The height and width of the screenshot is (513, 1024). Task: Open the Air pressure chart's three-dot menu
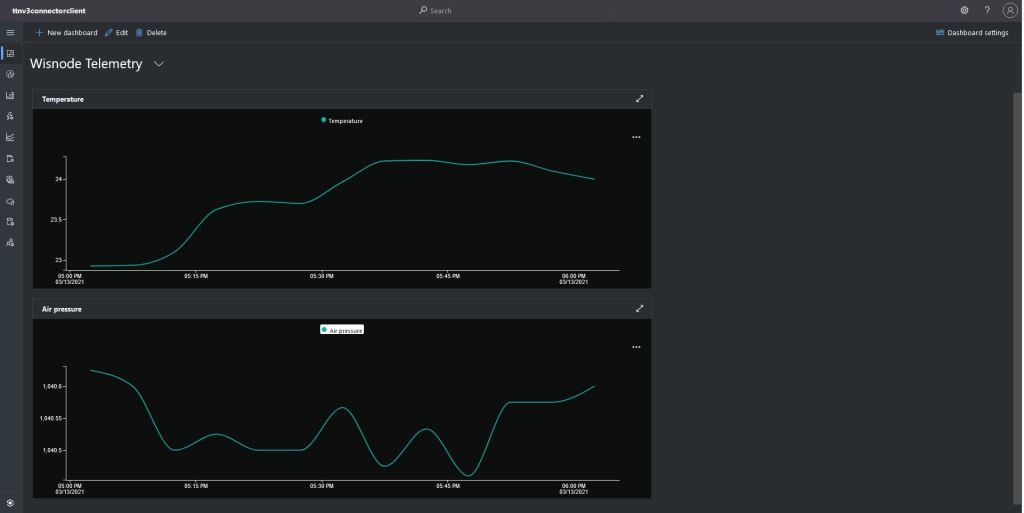pyautogui.click(x=636, y=347)
